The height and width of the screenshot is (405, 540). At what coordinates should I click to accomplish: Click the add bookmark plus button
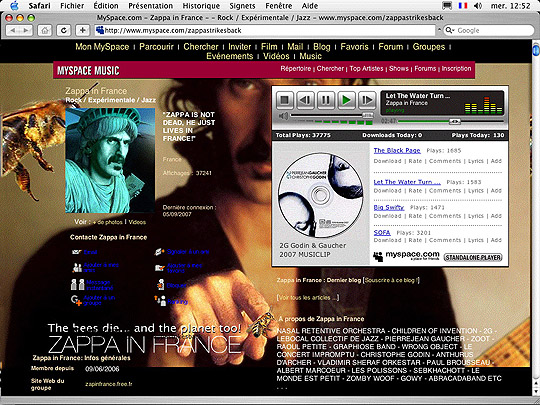(x=82, y=30)
